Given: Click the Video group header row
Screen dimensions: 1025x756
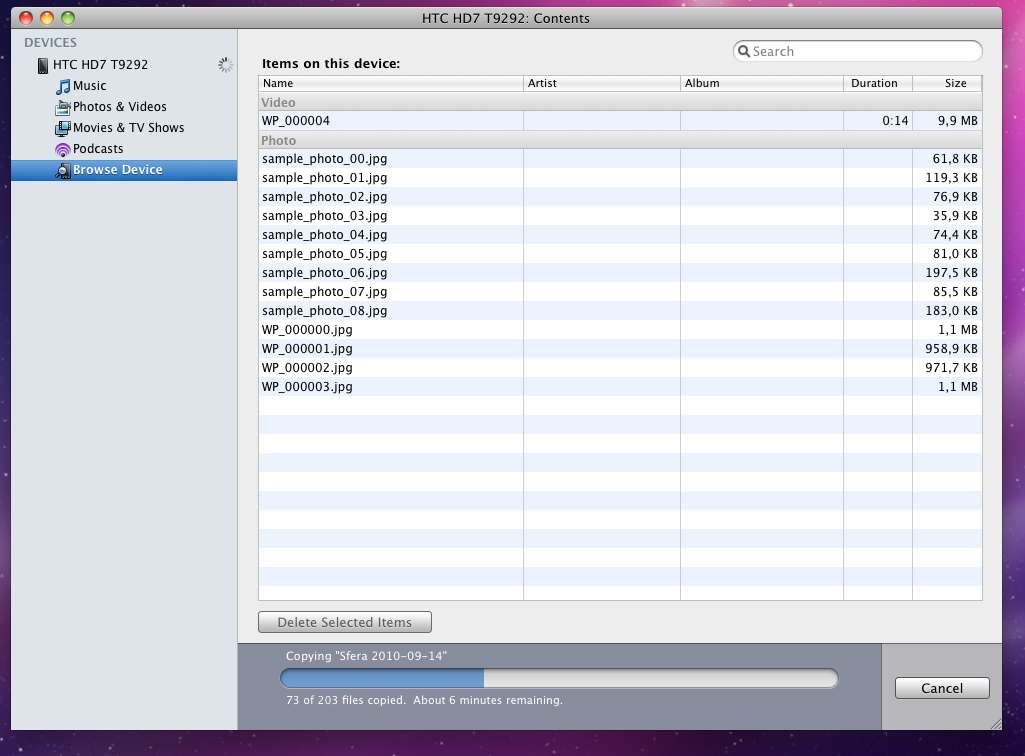Looking at the screenshot, I should coord(620,102).
